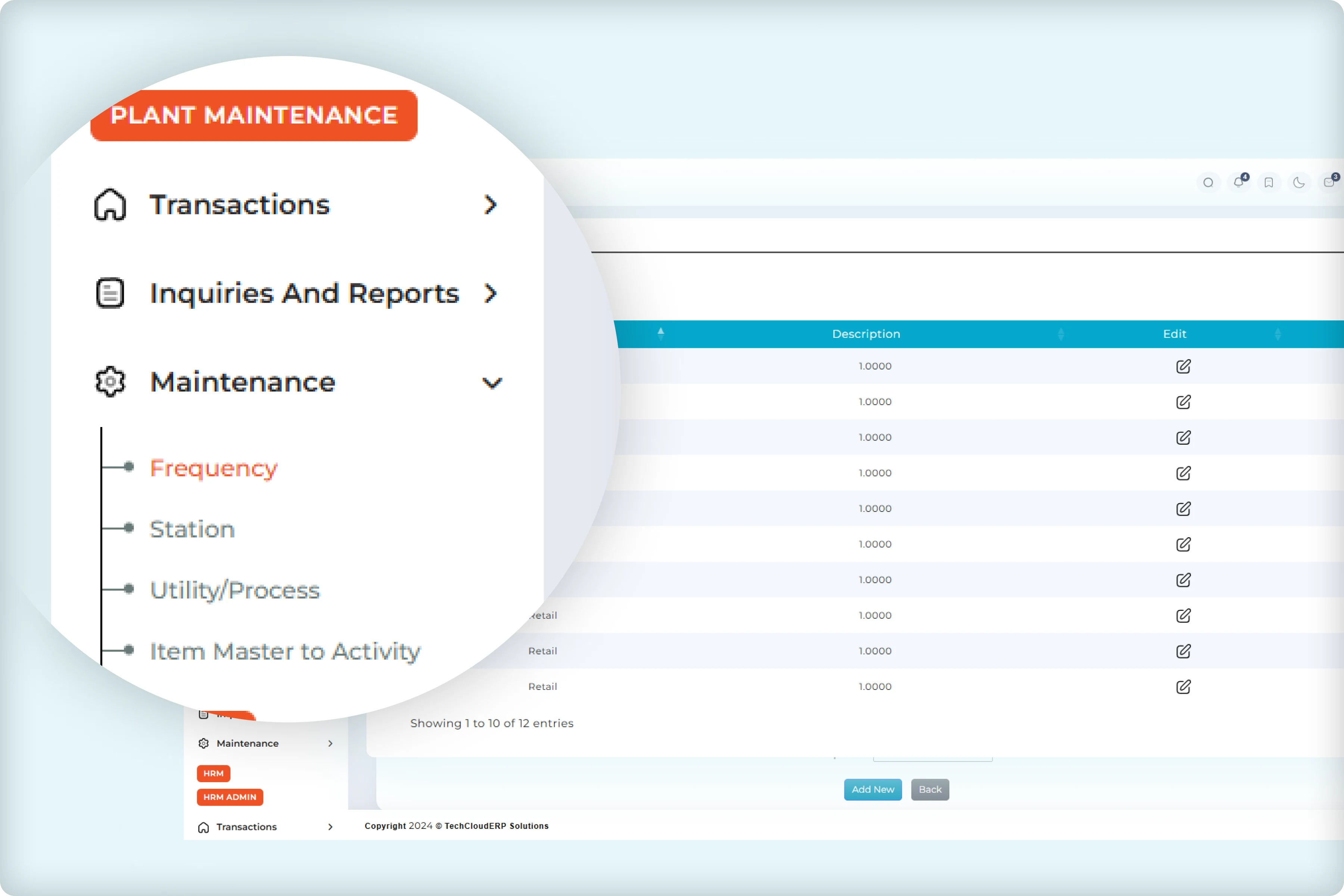Open Item Master to Activity
Screen dimensions: 1344x896
(285, 651)
